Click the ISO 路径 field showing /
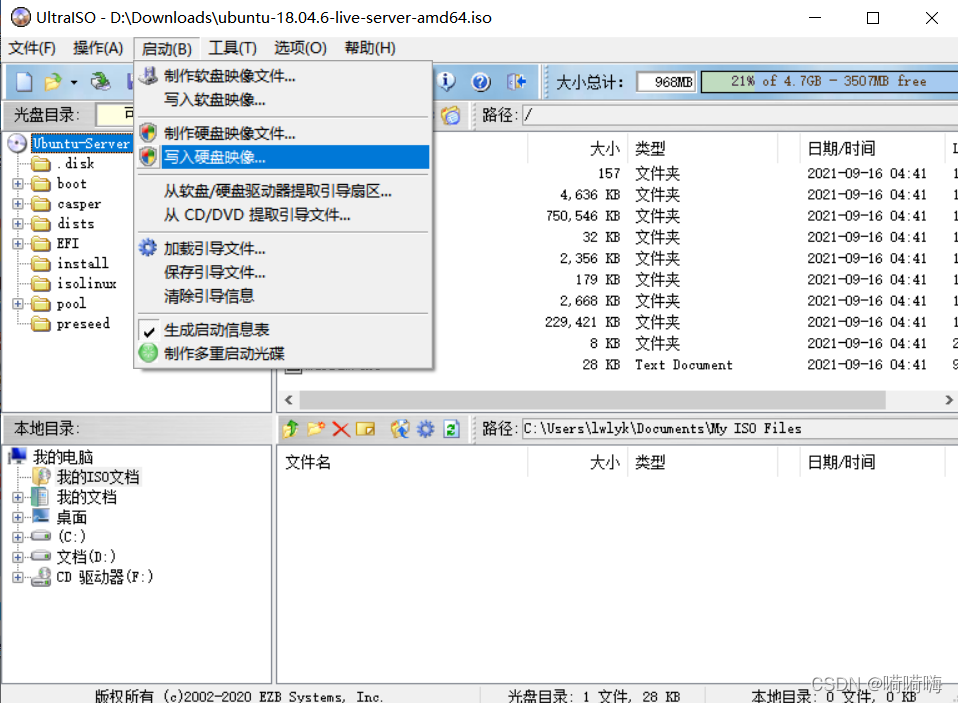Screen dimensions: 958x703 click(x=740, y=115)
